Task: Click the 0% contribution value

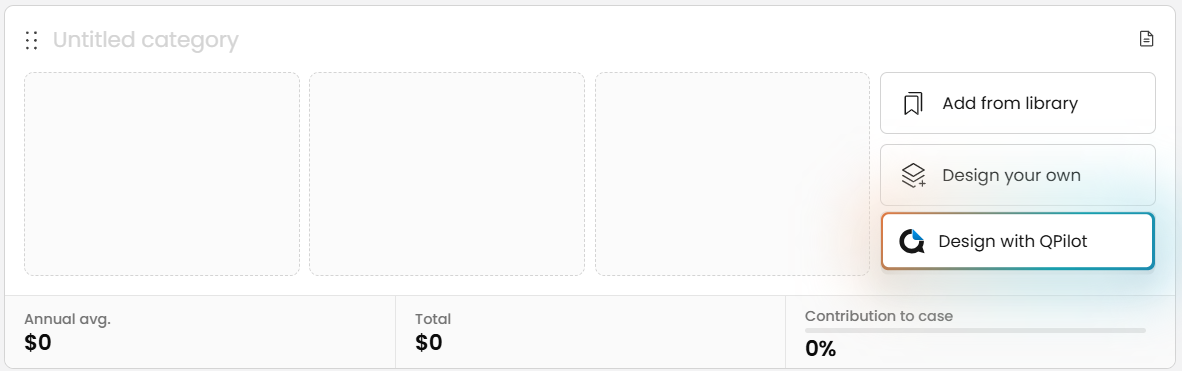Action: pos(821,348)
